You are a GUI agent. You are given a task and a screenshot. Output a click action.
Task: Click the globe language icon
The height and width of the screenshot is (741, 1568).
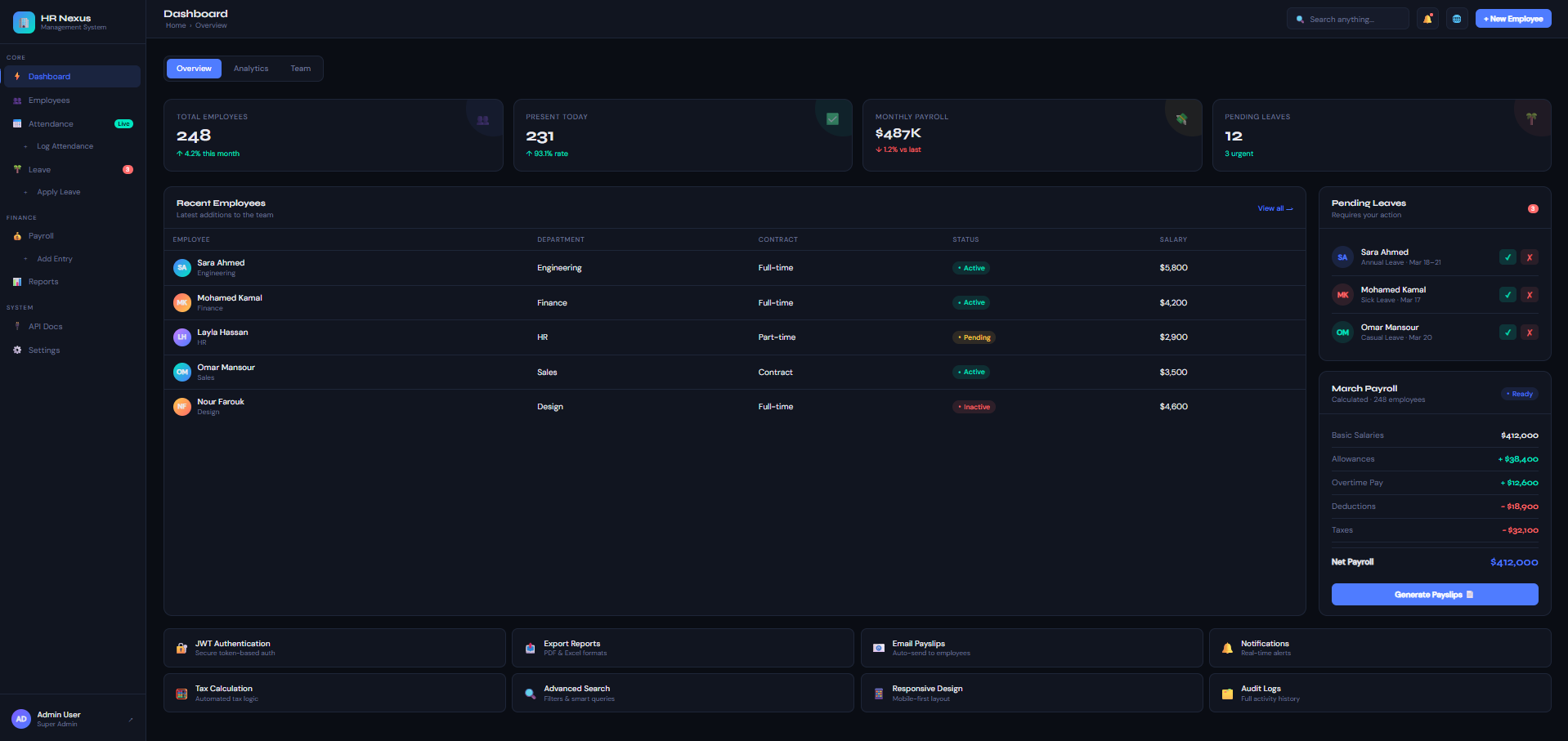click(x=1457, y=19)
